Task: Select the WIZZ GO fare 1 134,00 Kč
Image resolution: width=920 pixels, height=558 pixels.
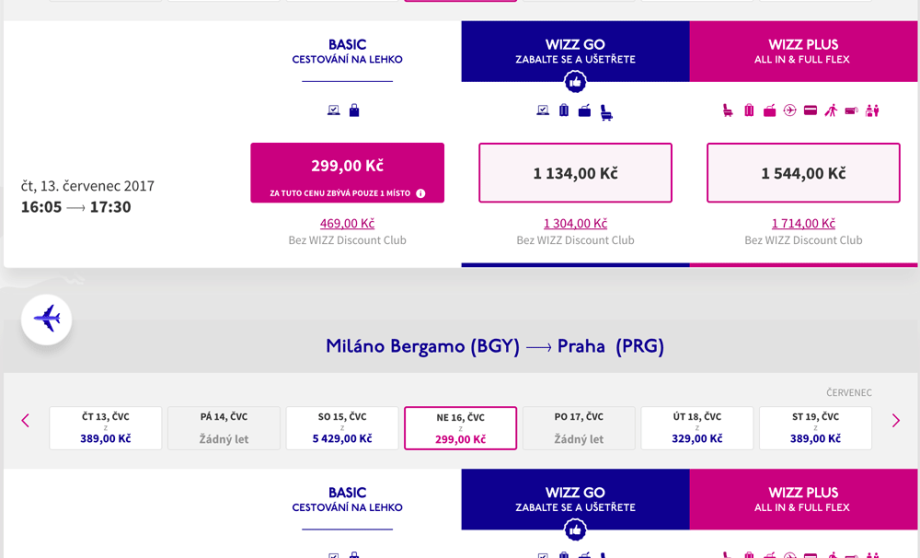Action: [575, 173]
